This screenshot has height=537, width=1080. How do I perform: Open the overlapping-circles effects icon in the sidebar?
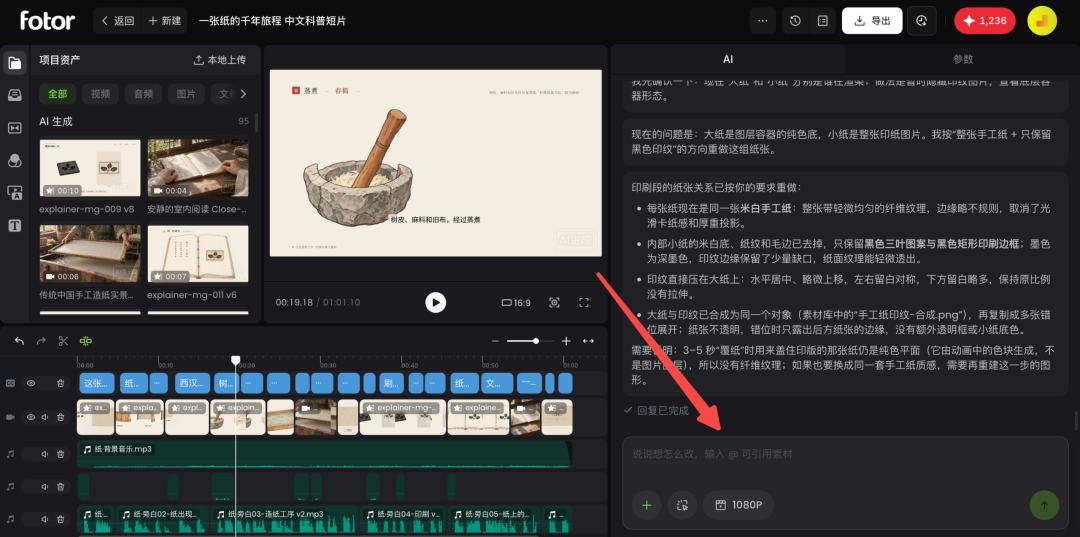[x=14, y=160]
